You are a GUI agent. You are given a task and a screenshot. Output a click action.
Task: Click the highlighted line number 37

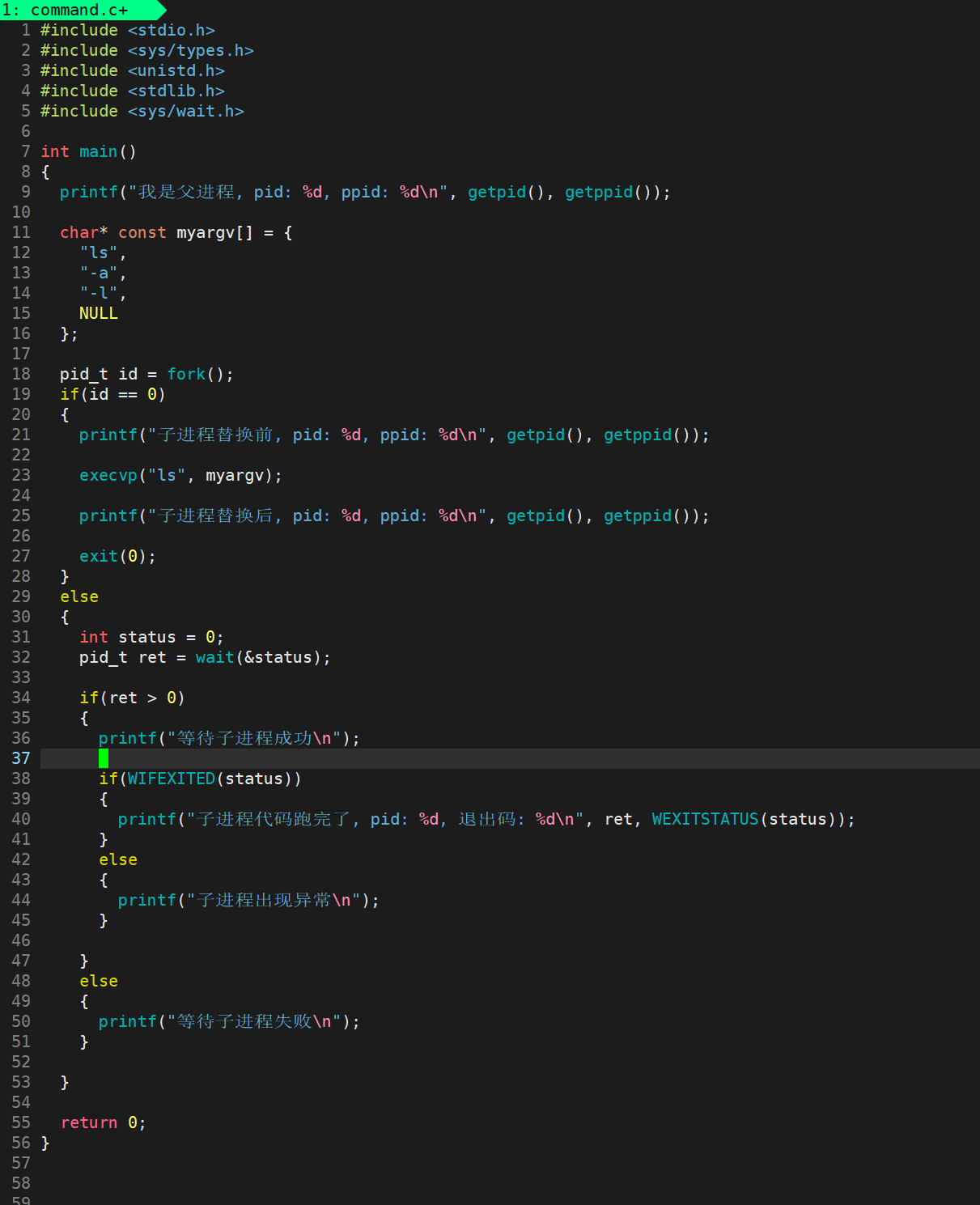pos(21,758)
